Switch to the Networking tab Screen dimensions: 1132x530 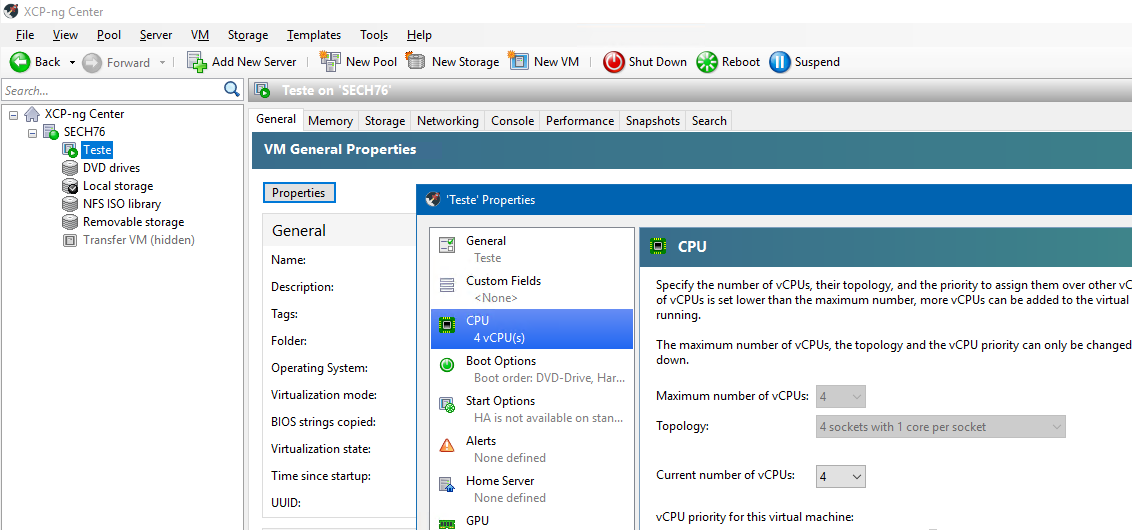click(448, 121)
